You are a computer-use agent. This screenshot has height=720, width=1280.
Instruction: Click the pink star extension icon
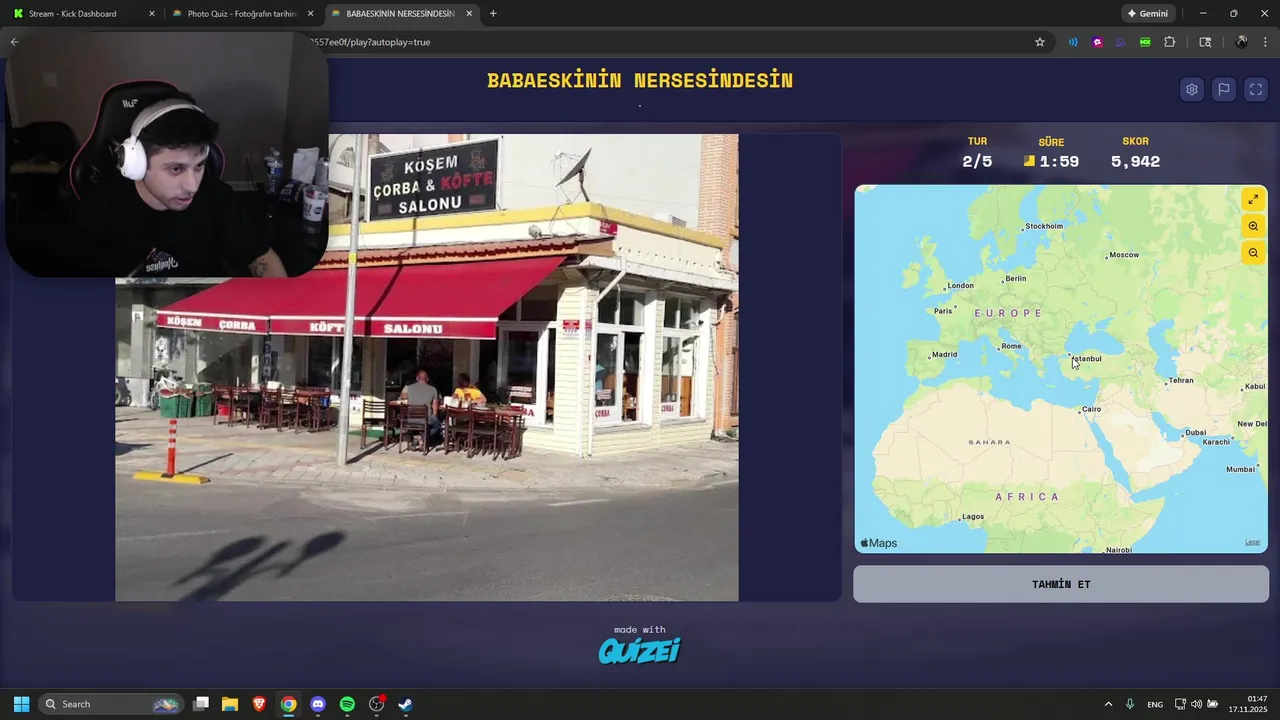[1097, 42]
